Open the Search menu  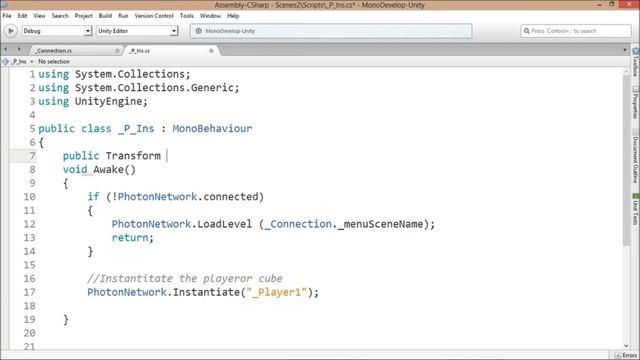60,16
